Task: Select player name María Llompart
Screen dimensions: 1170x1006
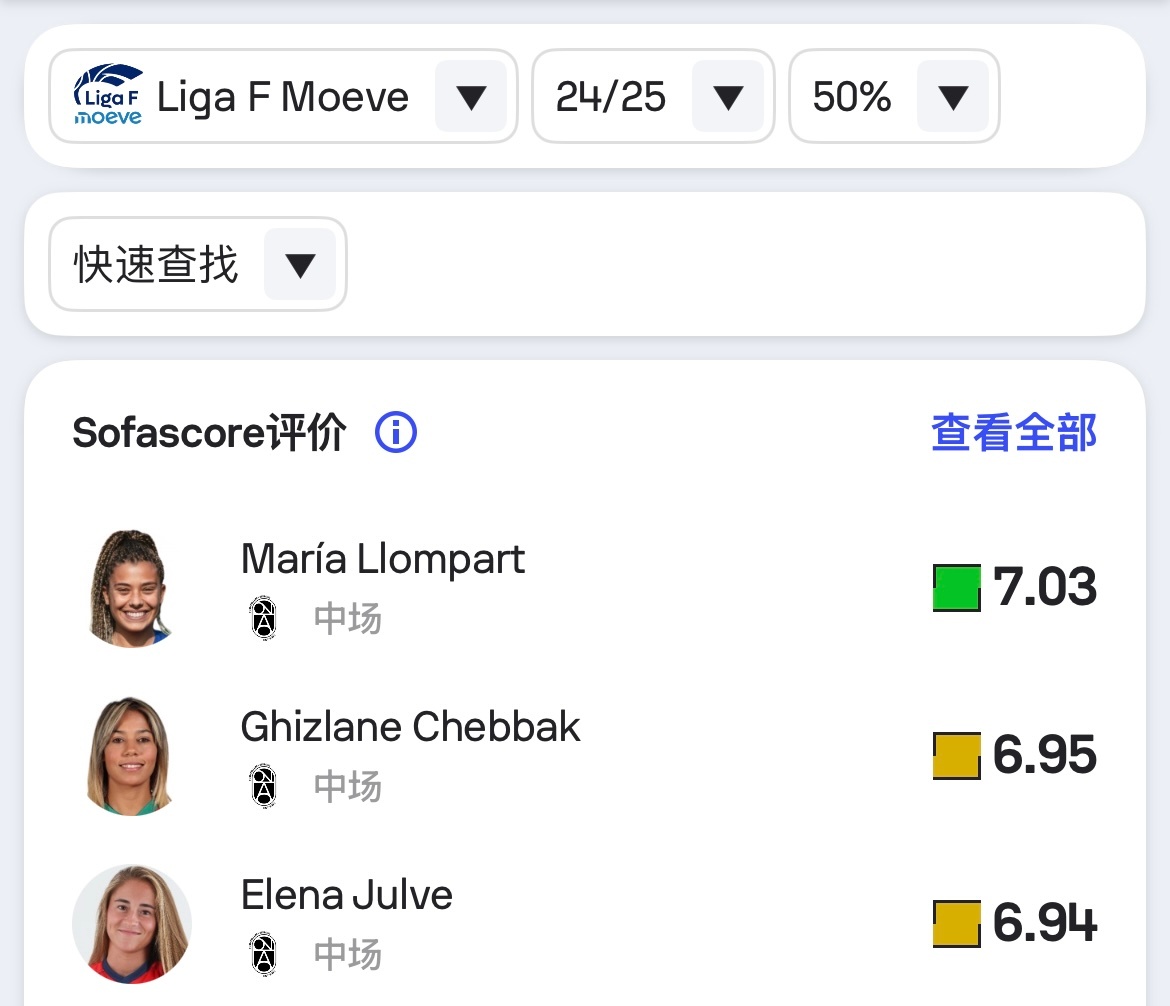Action: pyautogui.click(x=382, y=558)
